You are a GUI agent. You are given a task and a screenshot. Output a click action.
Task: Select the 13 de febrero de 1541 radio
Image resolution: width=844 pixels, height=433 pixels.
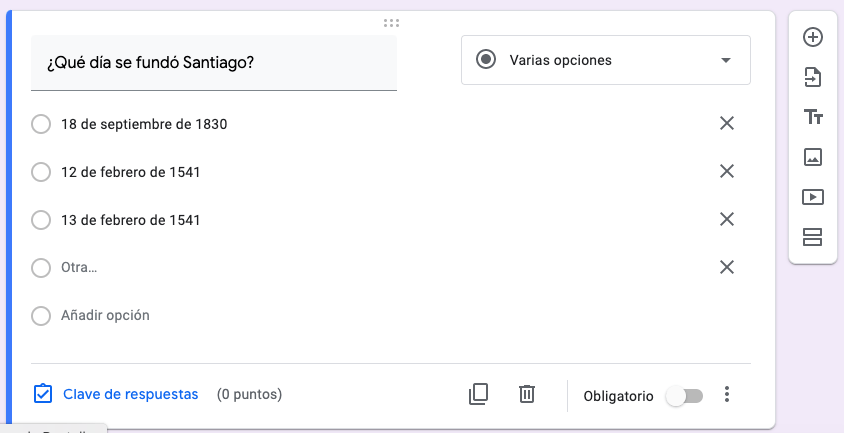tap(41, 220)
